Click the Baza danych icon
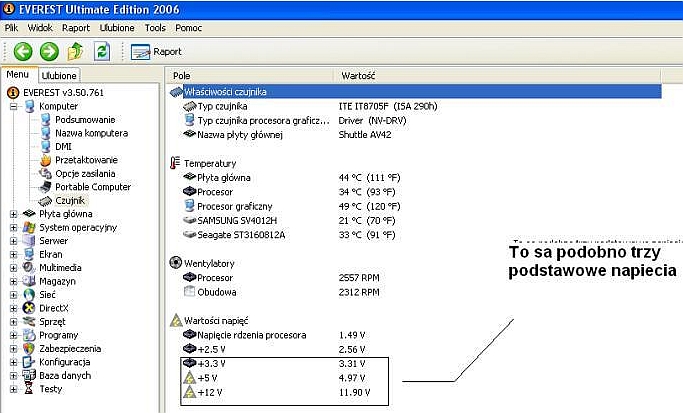The image size is (683, 413). [x=29, y=376]
